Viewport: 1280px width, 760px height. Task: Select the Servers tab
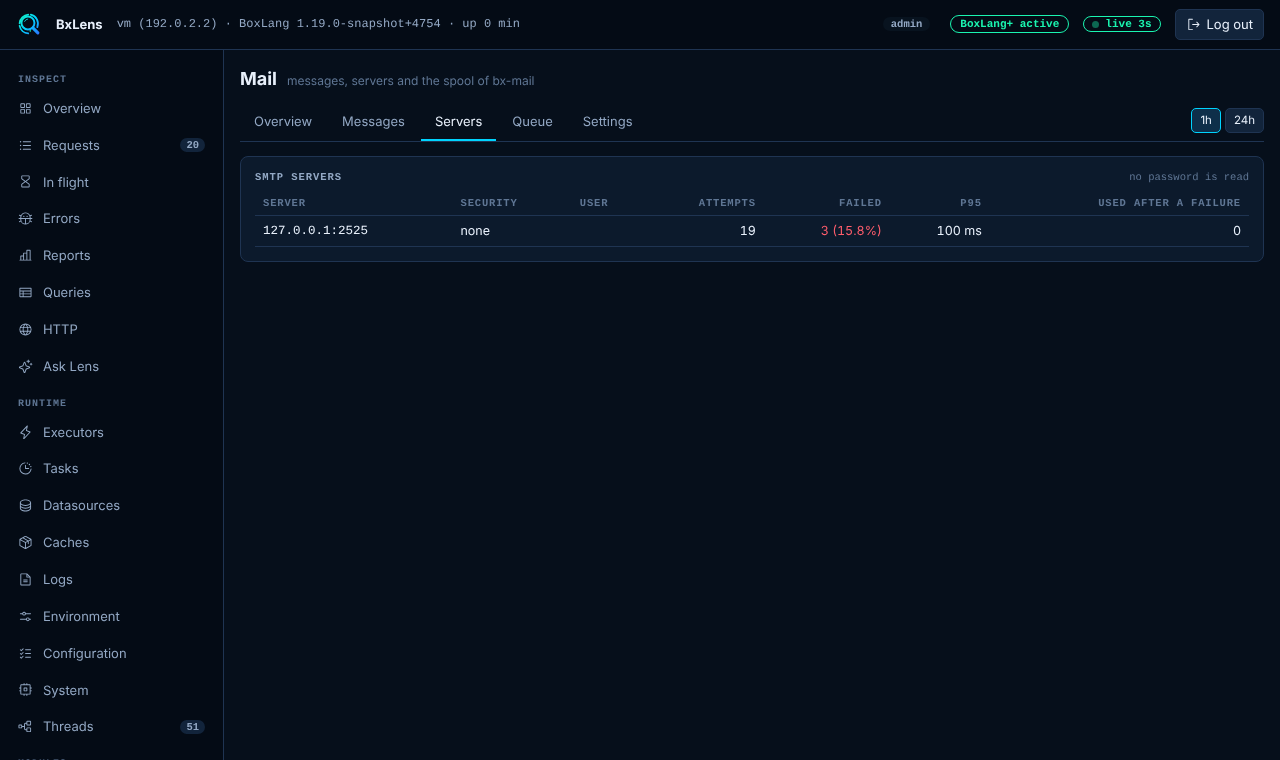click(458, 121)
